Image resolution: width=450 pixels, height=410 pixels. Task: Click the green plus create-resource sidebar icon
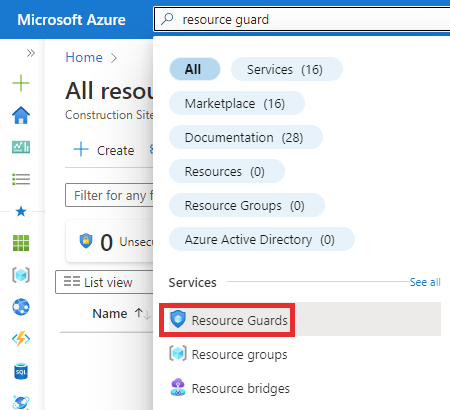(x=21, y=83)
